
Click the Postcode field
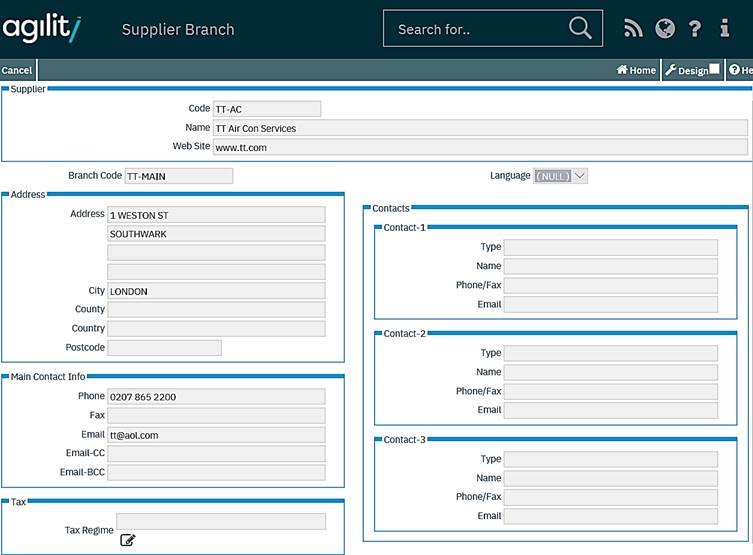pyautogui.click(x=164, y=348)
